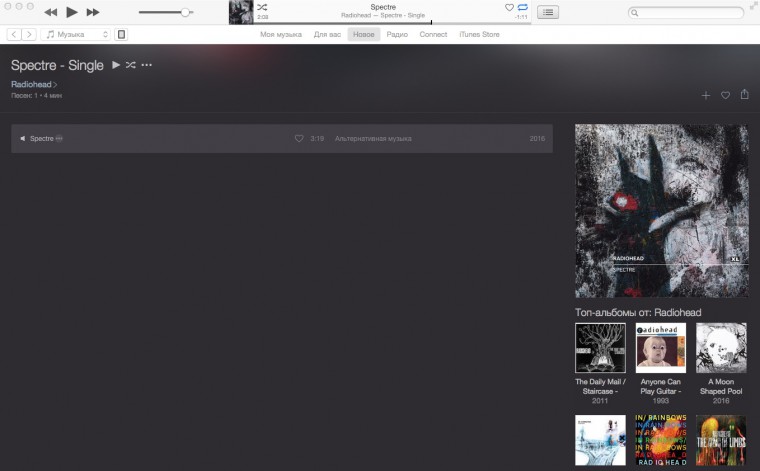This screenshot has width=760, height=471.
Task: Add album to library with plus icon
Action: [x=706, y=95]
